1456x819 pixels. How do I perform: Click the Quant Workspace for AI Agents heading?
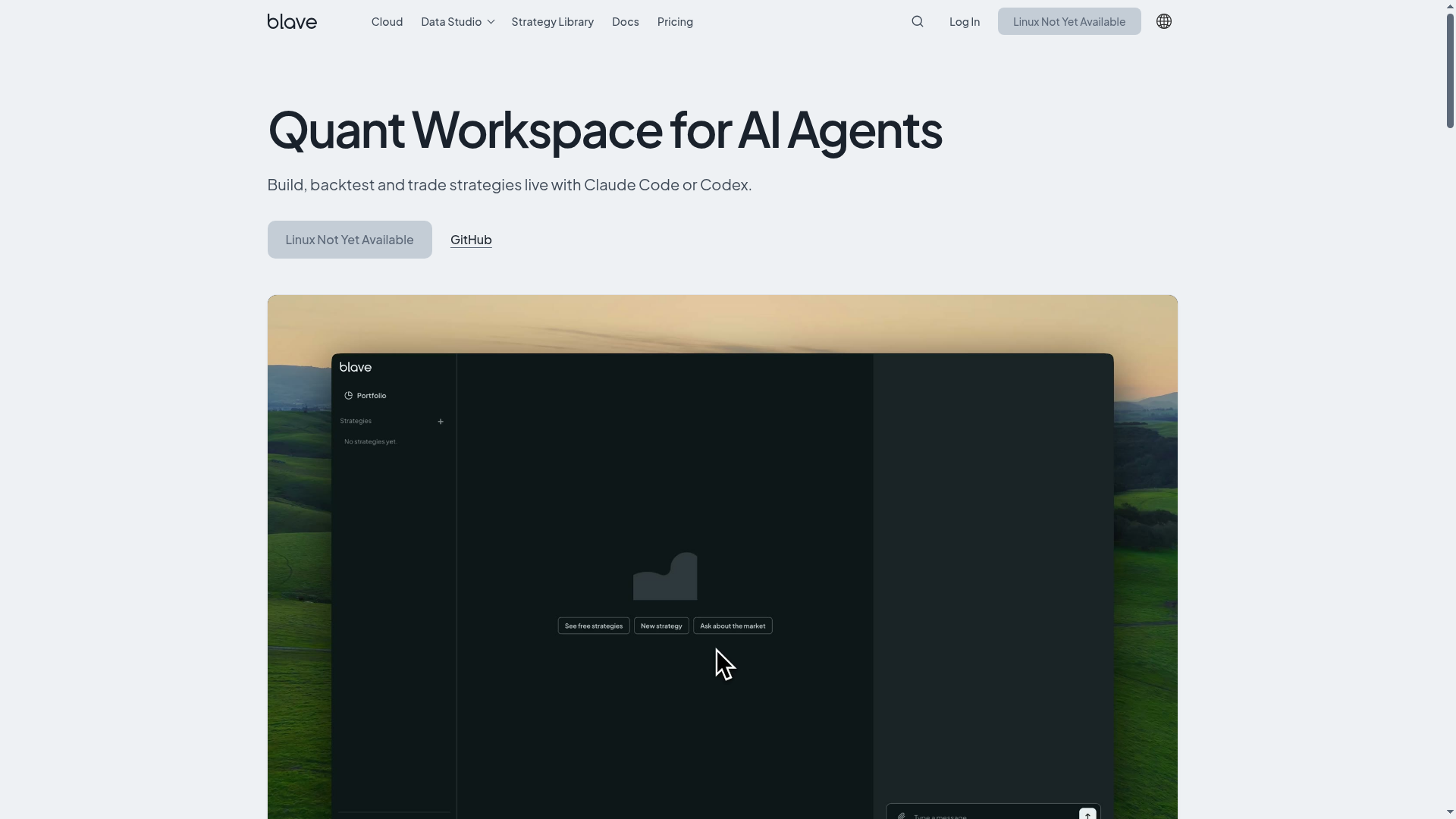coord(604,130)
